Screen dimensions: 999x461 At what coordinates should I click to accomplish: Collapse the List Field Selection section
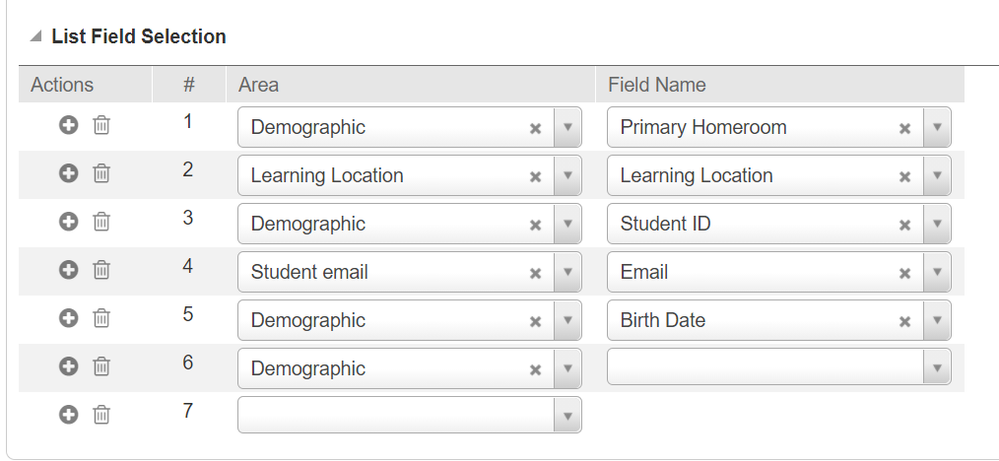pyautogui.click(x=36, y=37)
